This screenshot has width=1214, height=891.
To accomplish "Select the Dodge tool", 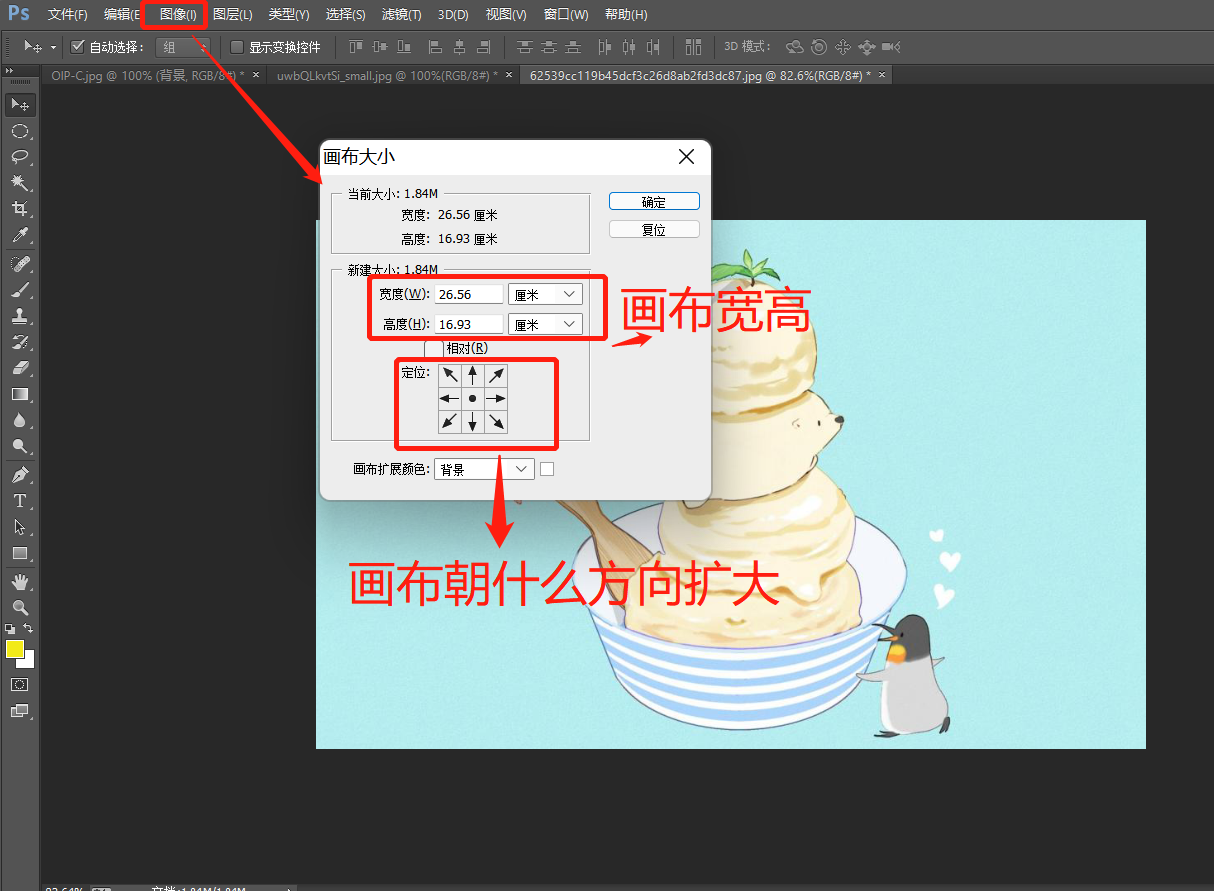I will click(20, 446).
